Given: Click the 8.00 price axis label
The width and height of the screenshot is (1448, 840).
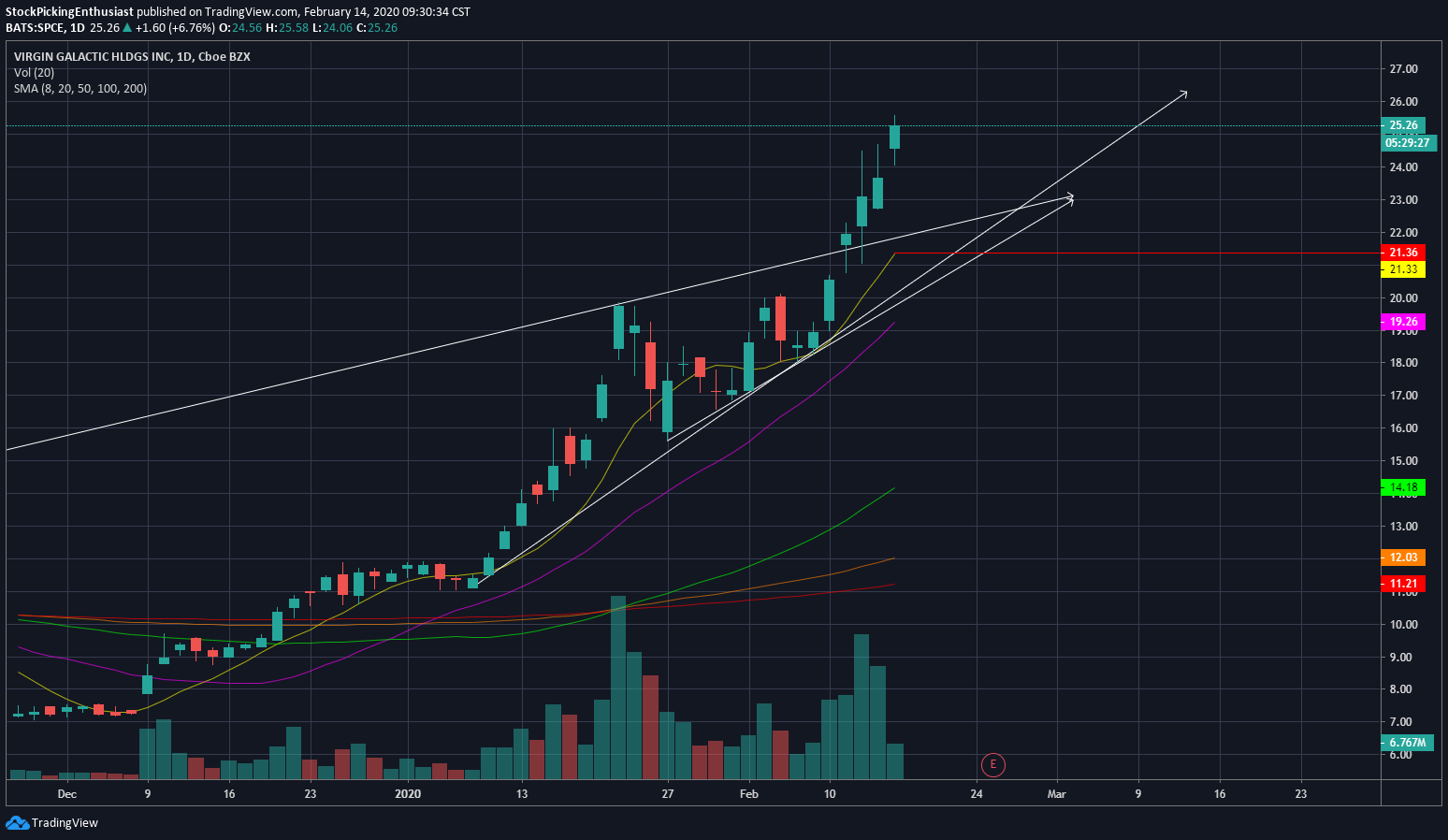Looking at the screenshot, I should pos(1403,689).
